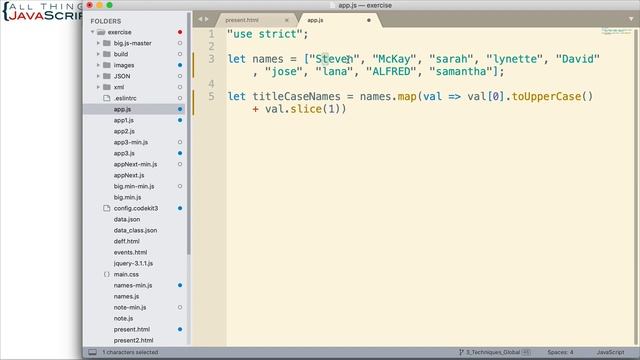Click the JSON folder icon
This screenshot has height=360, width=640.
point(107,76)
